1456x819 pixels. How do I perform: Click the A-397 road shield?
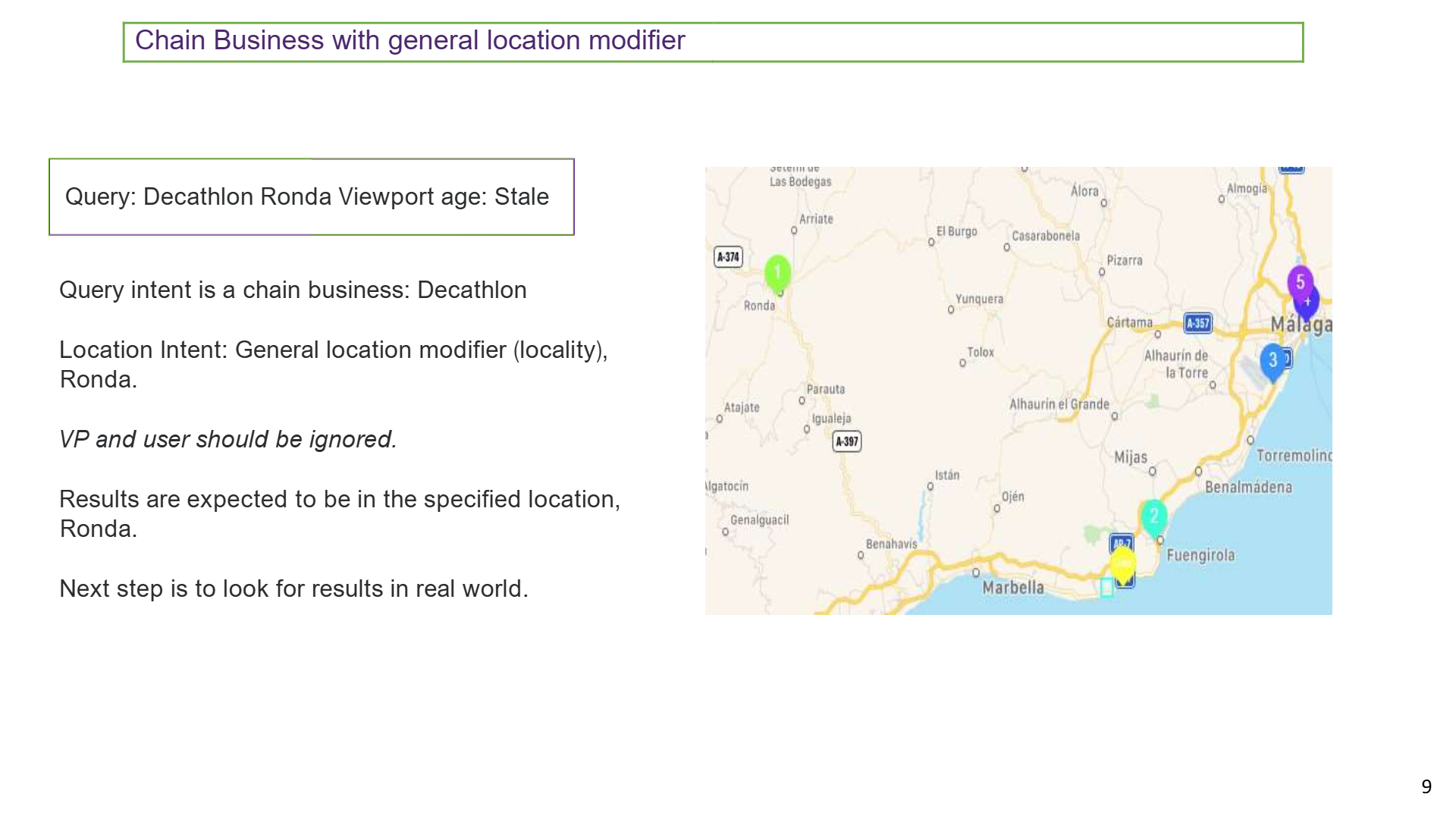846,441
